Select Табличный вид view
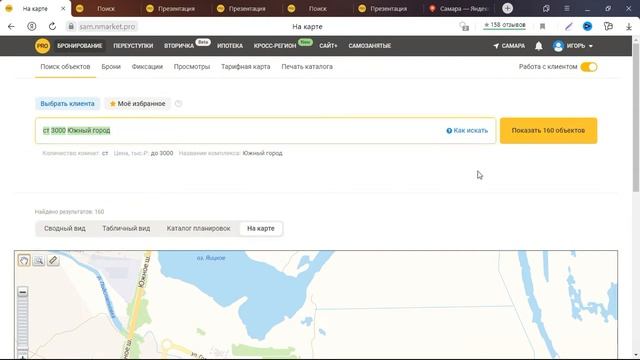The image size is (640, 360). click(x=126, y=229)
